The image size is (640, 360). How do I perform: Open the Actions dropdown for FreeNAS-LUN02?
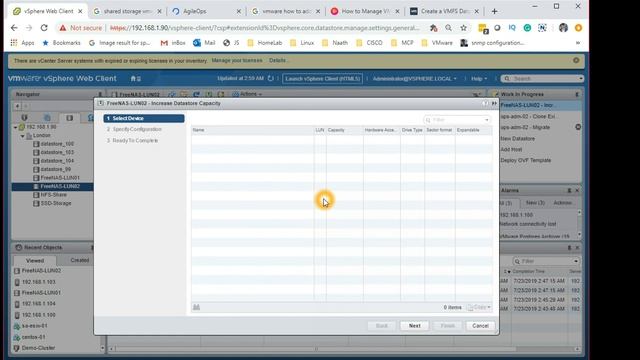click(247, 94)
